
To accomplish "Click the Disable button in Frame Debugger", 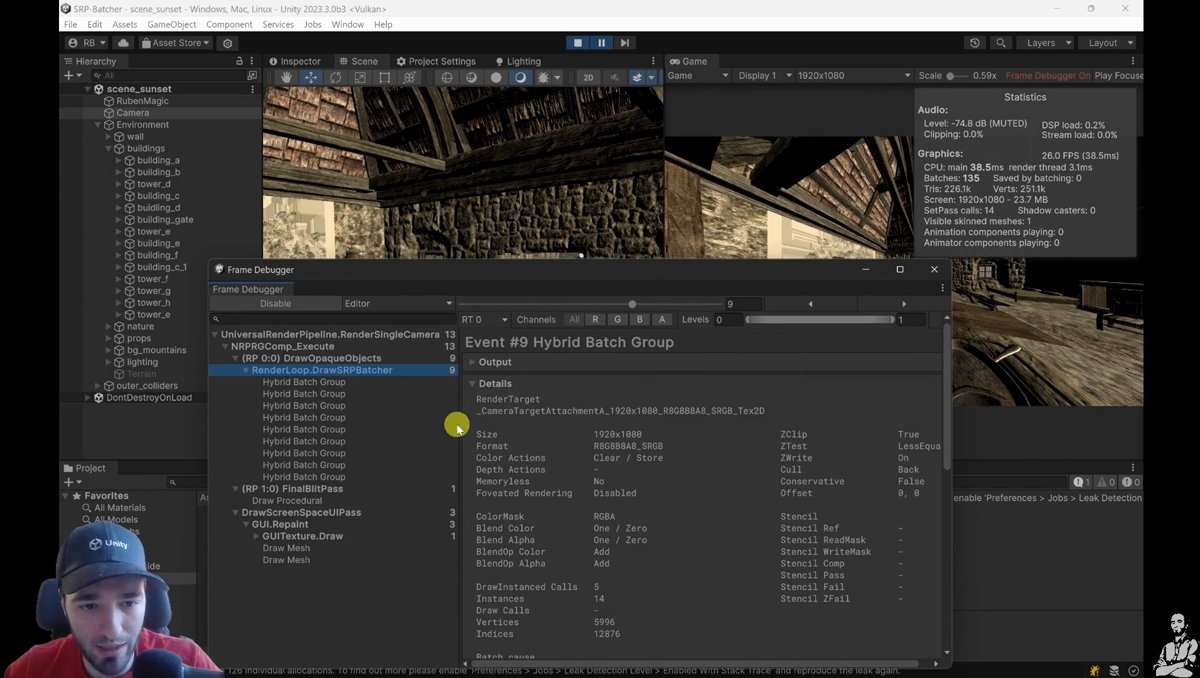I will 275,303.
